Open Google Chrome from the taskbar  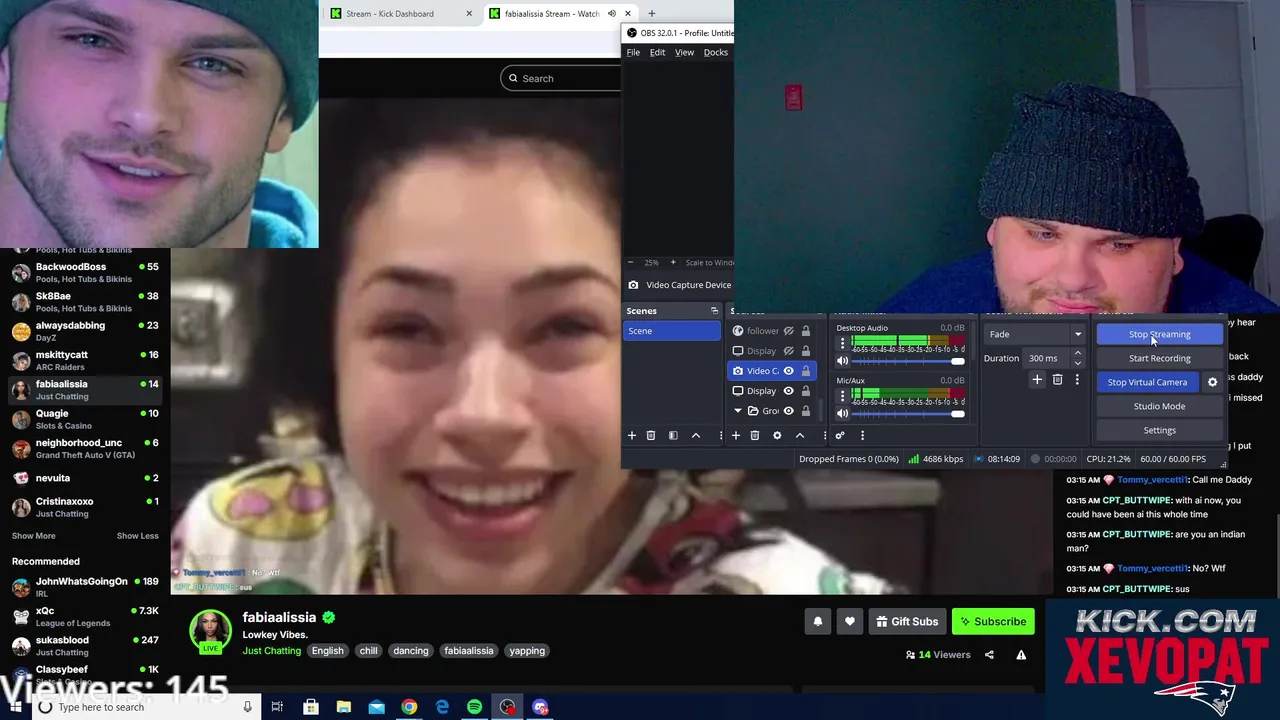coord(409,707)
